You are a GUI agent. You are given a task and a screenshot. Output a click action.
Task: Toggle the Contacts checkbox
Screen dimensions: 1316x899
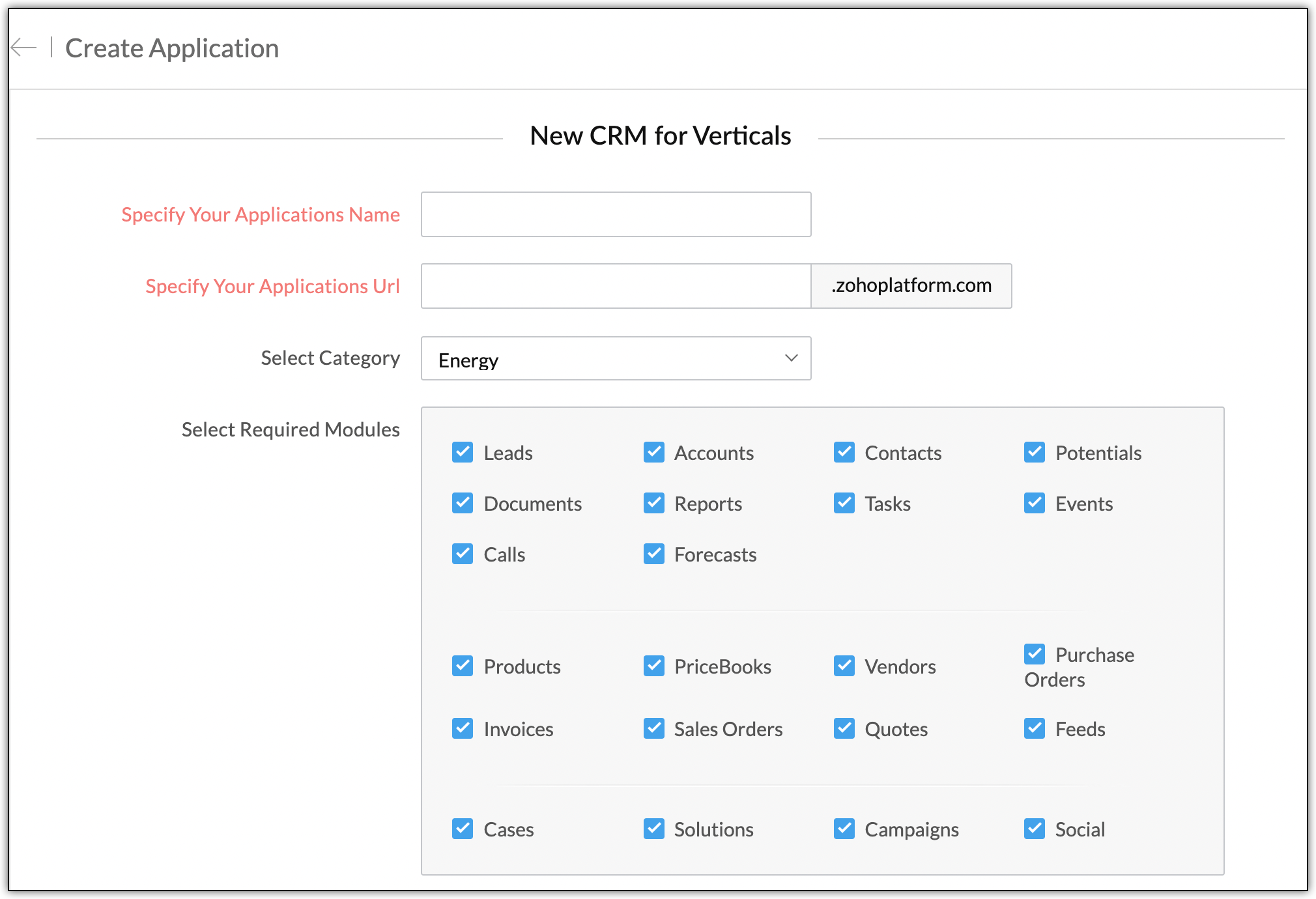pos(844,452)
